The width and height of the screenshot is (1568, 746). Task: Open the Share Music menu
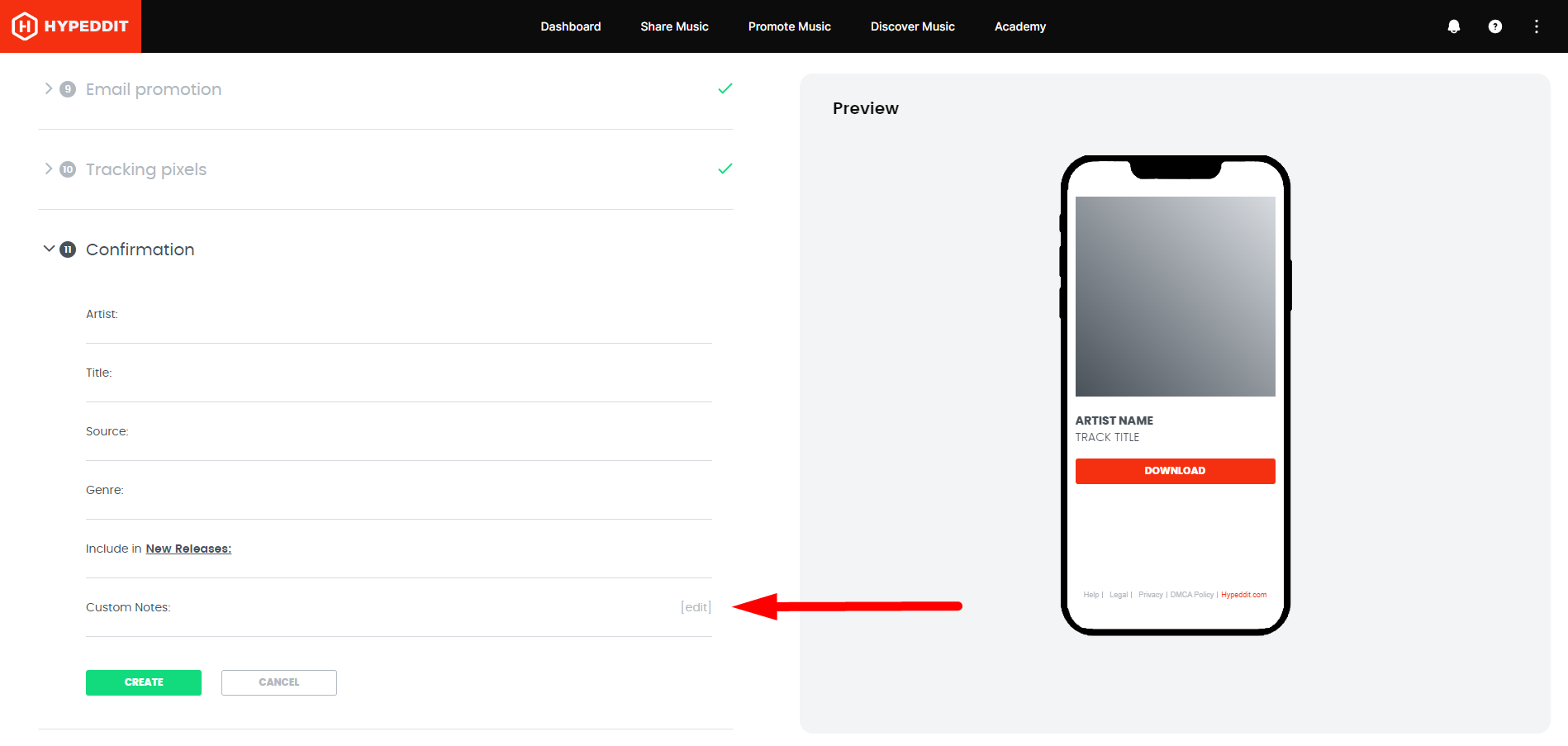coord(674,26)
